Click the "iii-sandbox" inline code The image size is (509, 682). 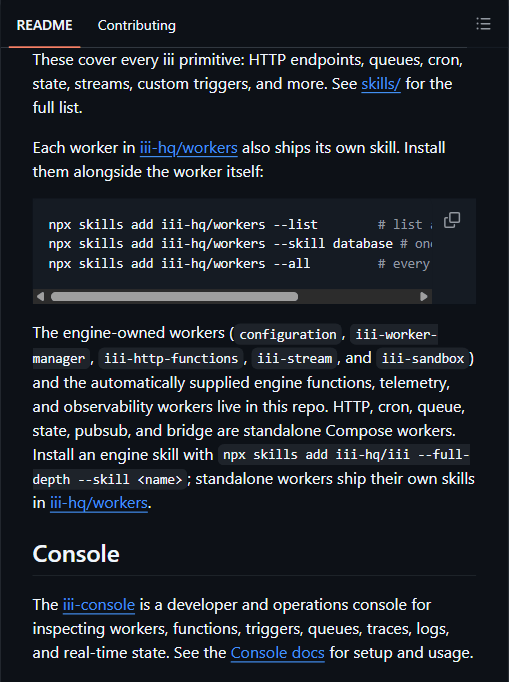click(x=423, y=358)
